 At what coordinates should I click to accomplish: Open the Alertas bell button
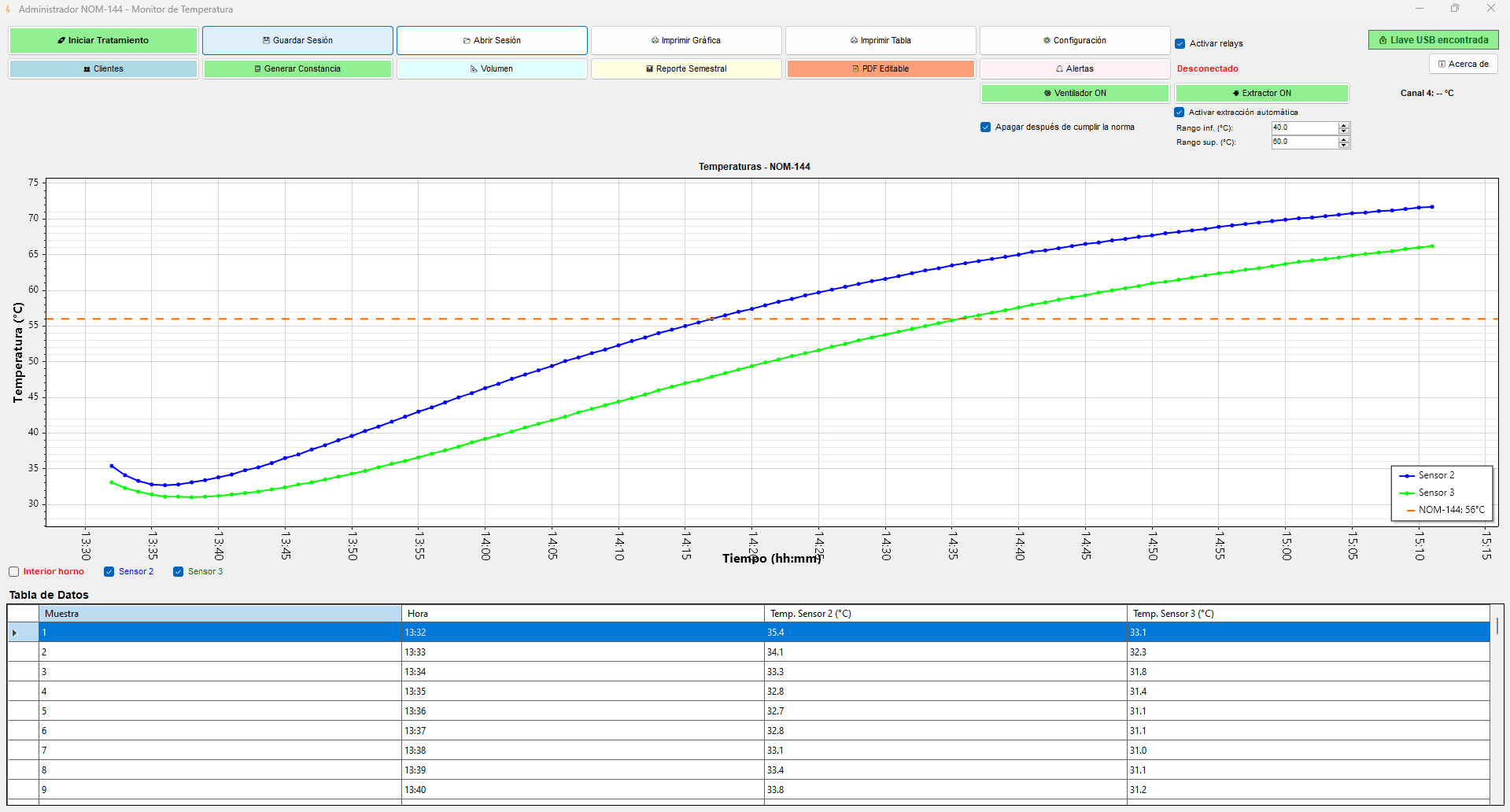(x=1075, y=68)
